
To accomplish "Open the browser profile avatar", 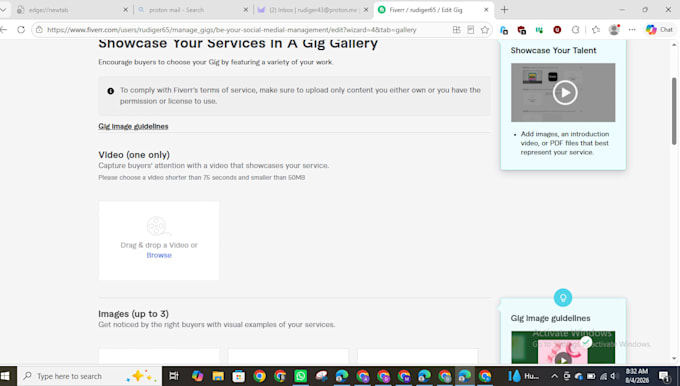I will coord(614,29).
